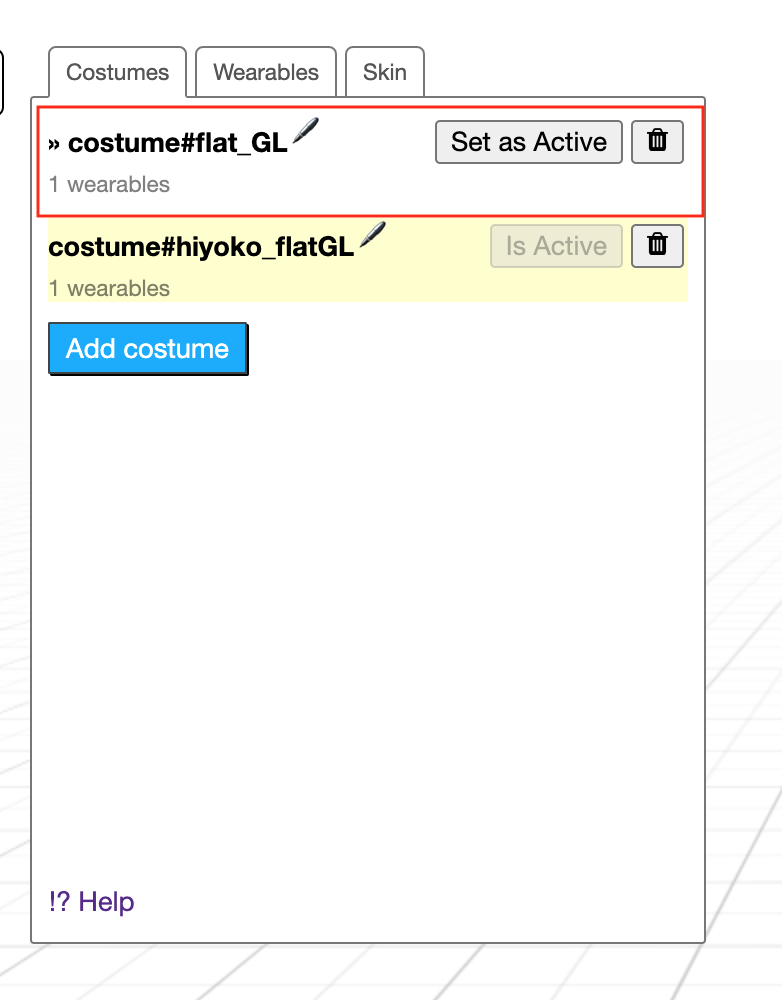Viewport: 782px width, 1000px height.
Task: Click "1 wearables" under costume#flat_GL
Action: [109, 184]
